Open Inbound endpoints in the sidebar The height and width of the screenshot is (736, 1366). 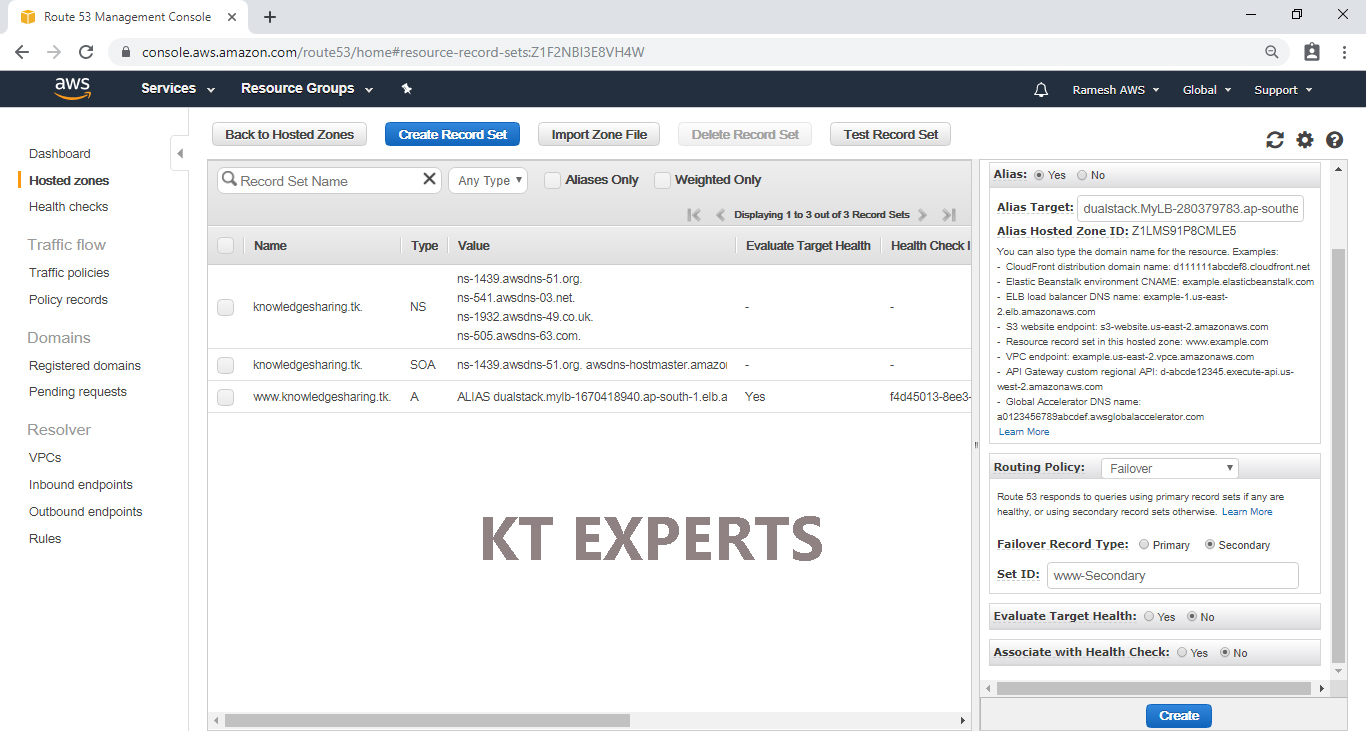tap(81, 485)
